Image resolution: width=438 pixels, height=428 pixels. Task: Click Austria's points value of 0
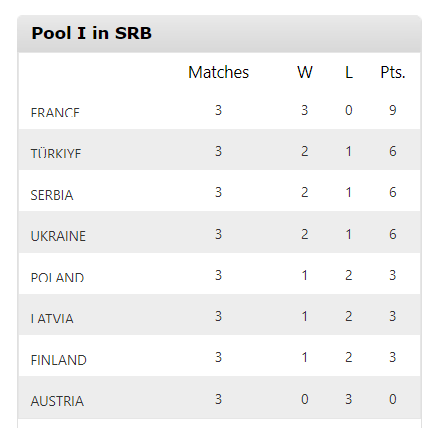click(393, 399)
